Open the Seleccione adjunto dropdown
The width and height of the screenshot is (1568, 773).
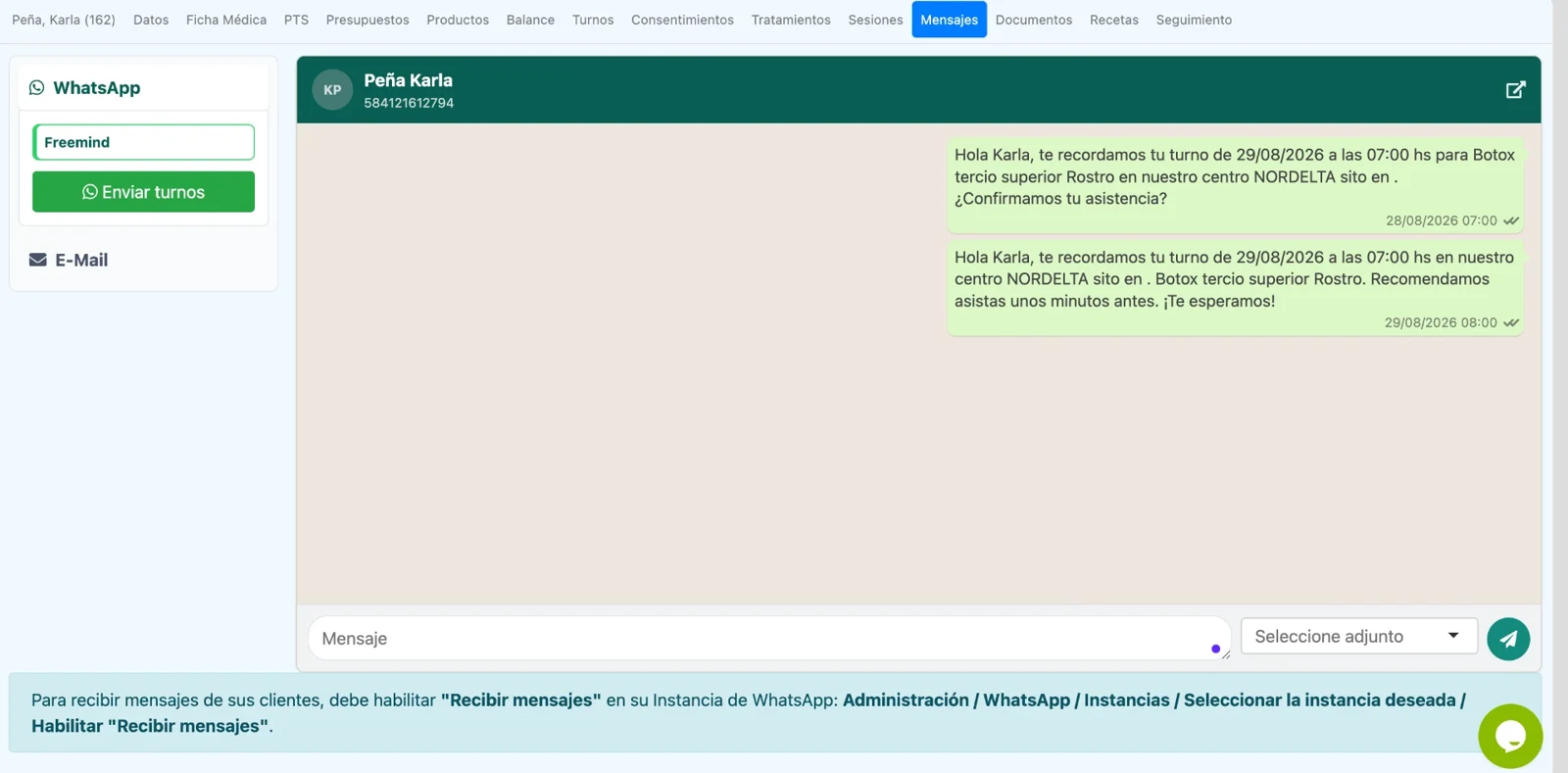click(1358, 637)
